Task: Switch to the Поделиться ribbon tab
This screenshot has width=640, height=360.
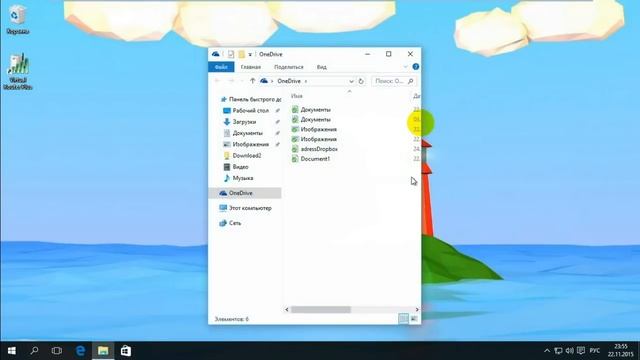Action: pos(289,67)
